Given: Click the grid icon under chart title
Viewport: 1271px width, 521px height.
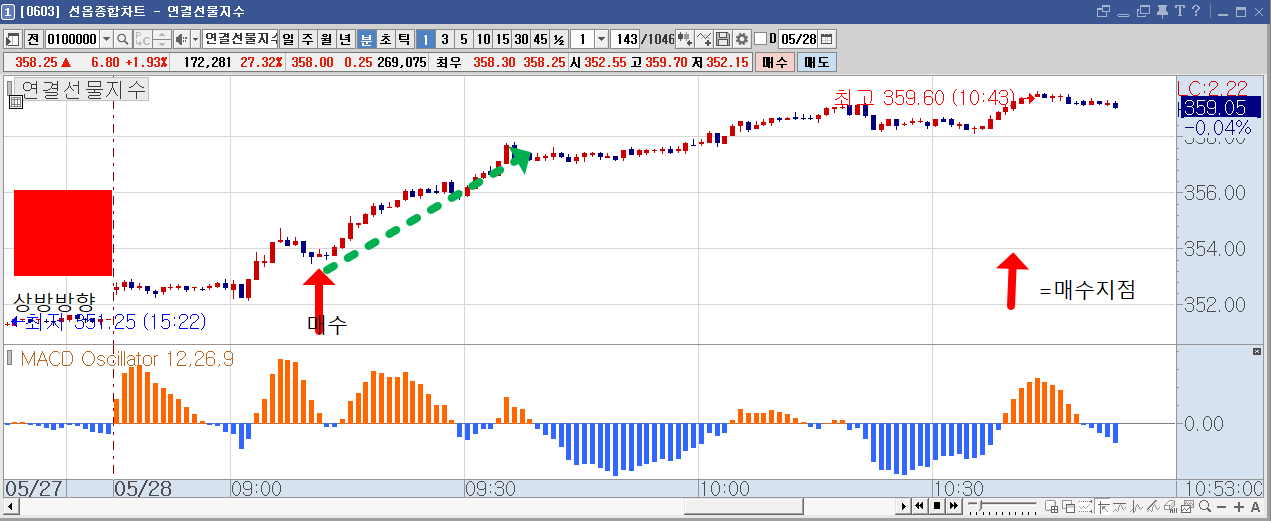Looking at the screenshot, I should (15, 101).
